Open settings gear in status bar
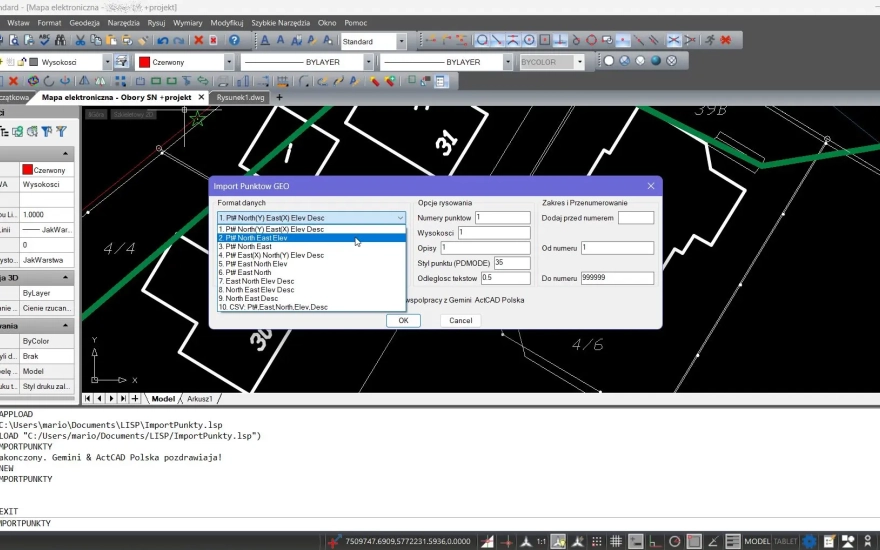Image resolution: width=880 pixels, height=550 pixels. pyautogui.click(x=809, y=541)
